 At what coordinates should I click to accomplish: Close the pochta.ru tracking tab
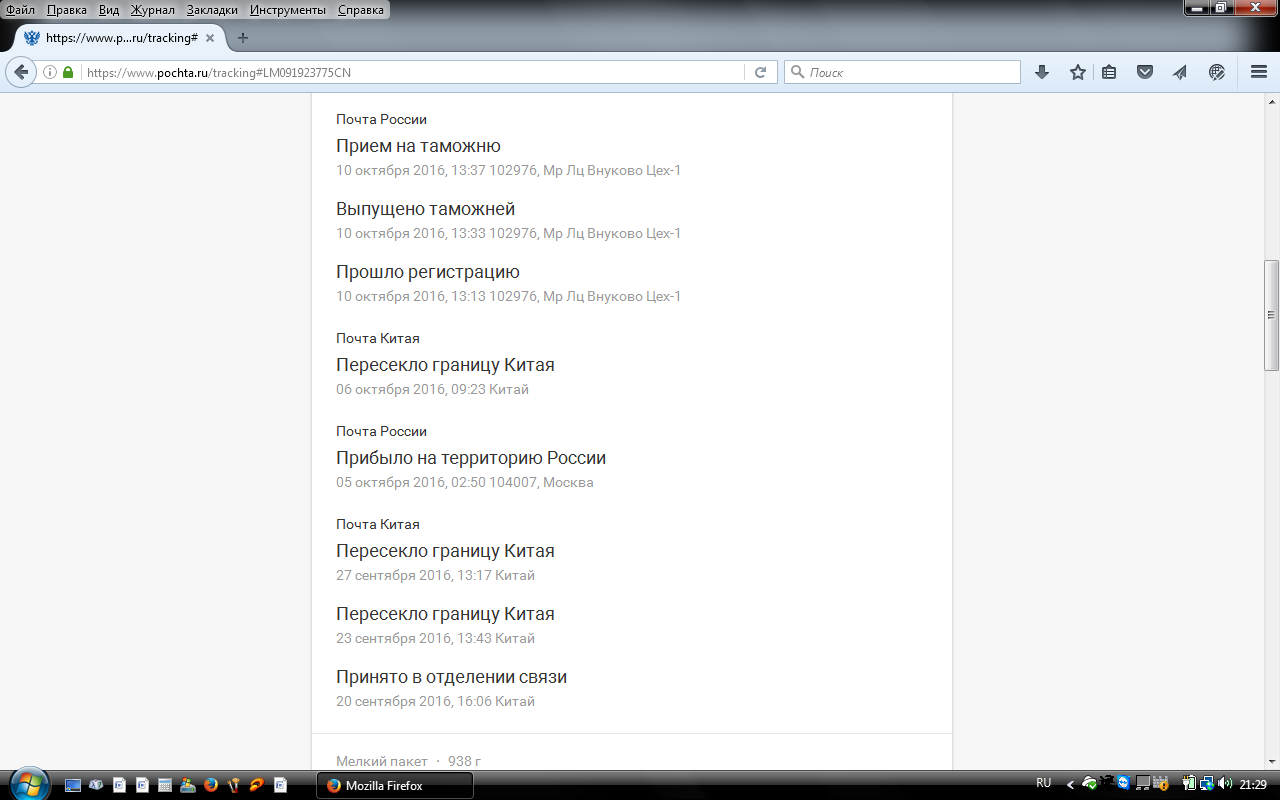210,38
